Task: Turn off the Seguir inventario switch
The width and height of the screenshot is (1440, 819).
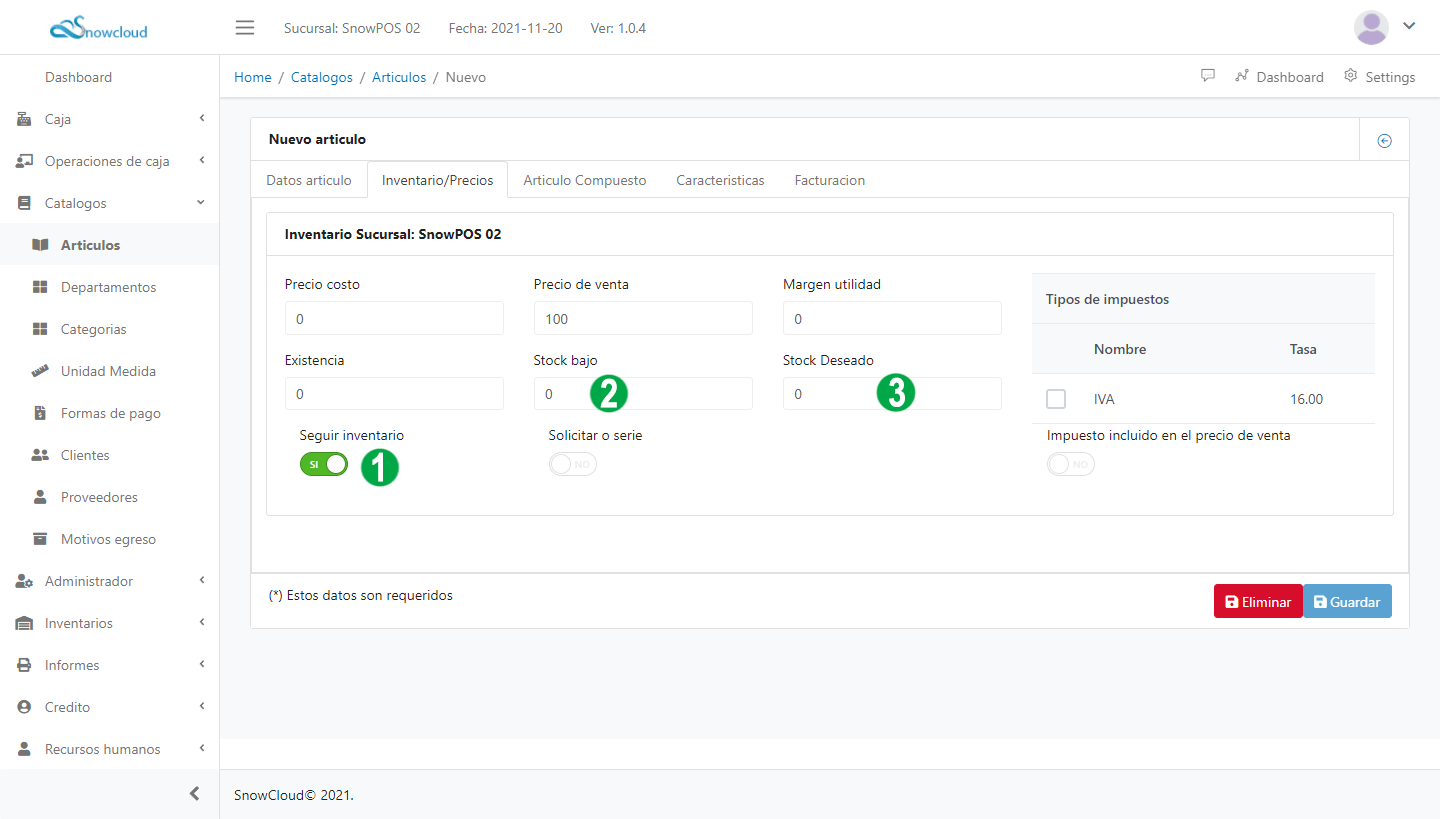Action: pos(323,464)
